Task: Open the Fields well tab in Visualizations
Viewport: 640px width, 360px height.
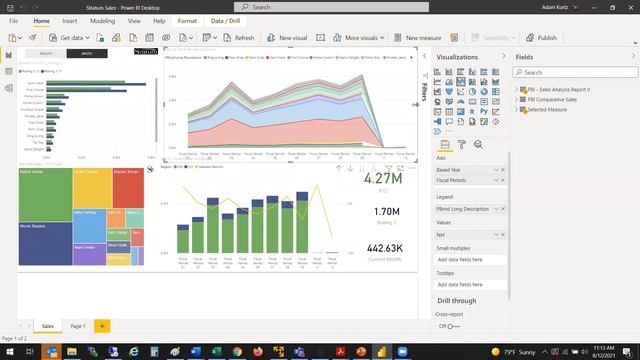Action: coord(445,144)
